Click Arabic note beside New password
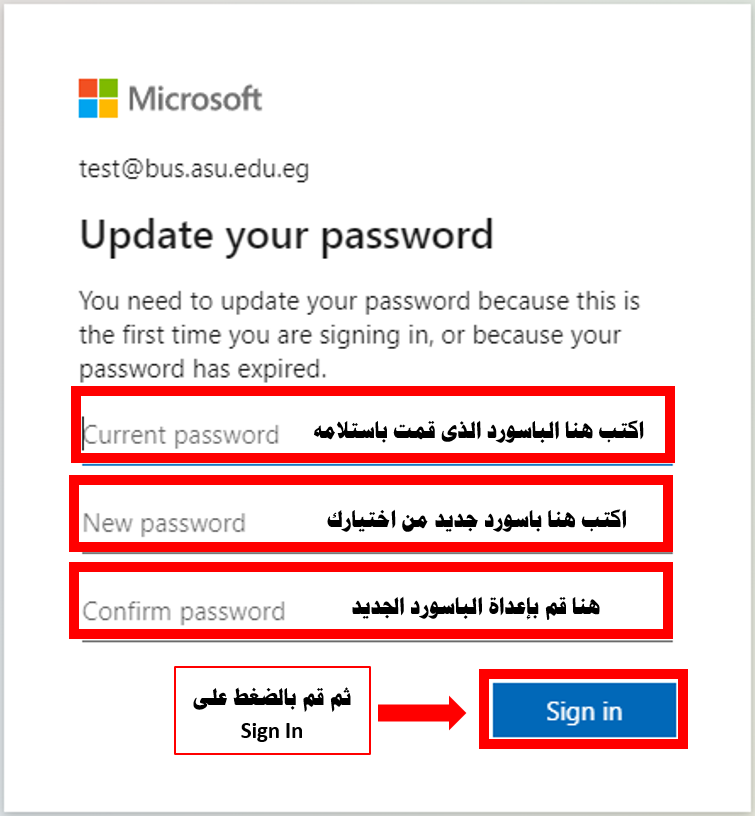The height and width of the screenshot is (816, 755). click(477, 519)
